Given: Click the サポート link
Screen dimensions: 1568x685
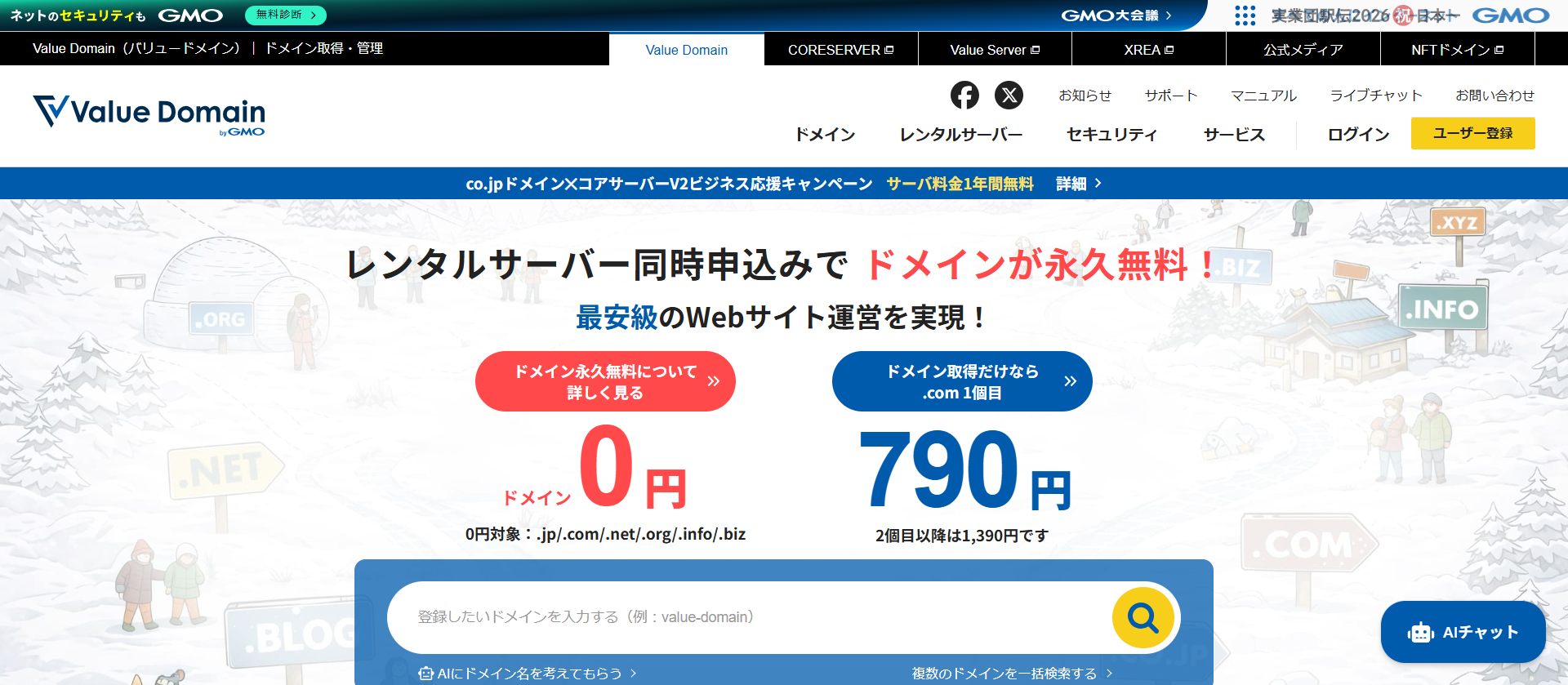Looking at the screenshot, I should pyautogui.click(x=1171, y=96).
